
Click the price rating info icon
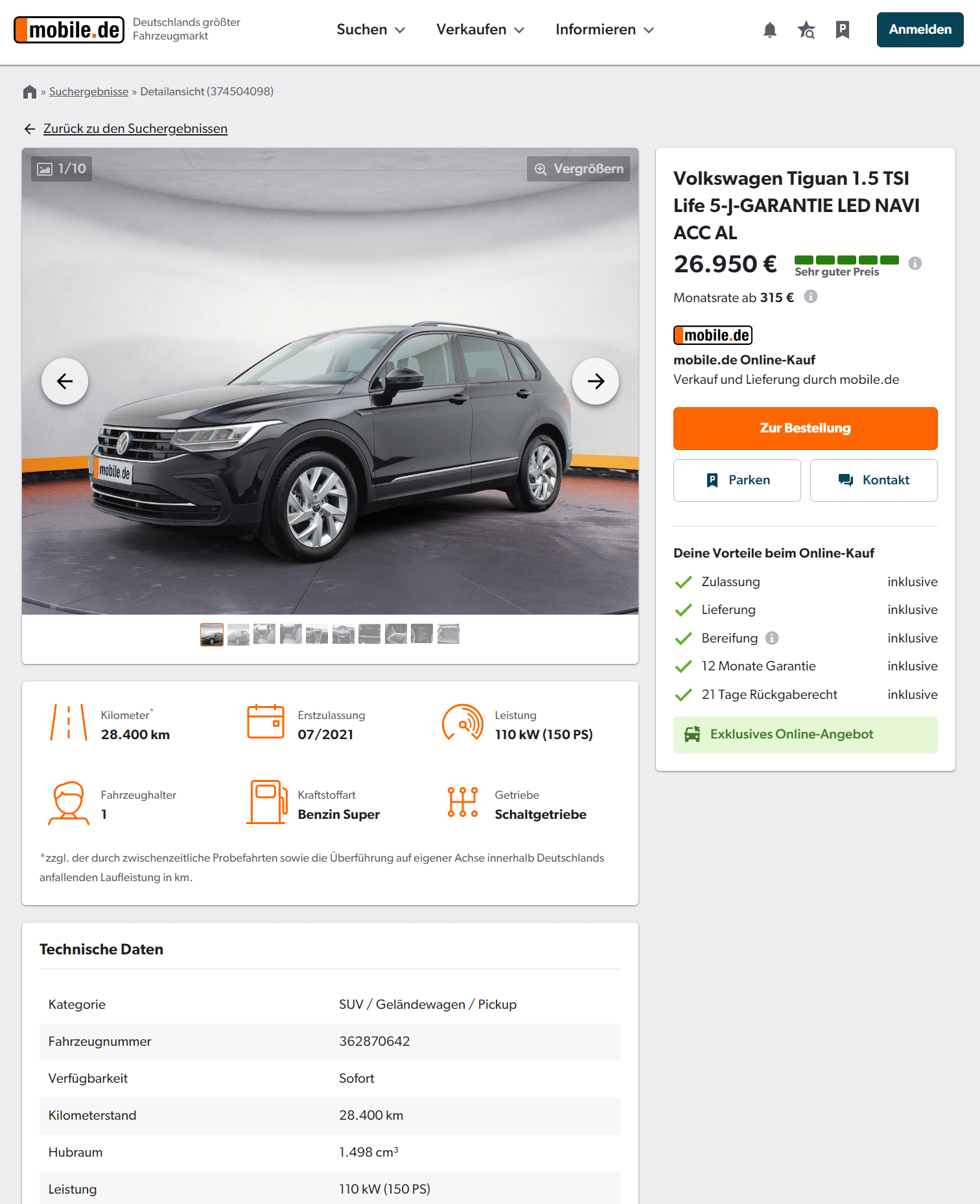pos(915,263)
